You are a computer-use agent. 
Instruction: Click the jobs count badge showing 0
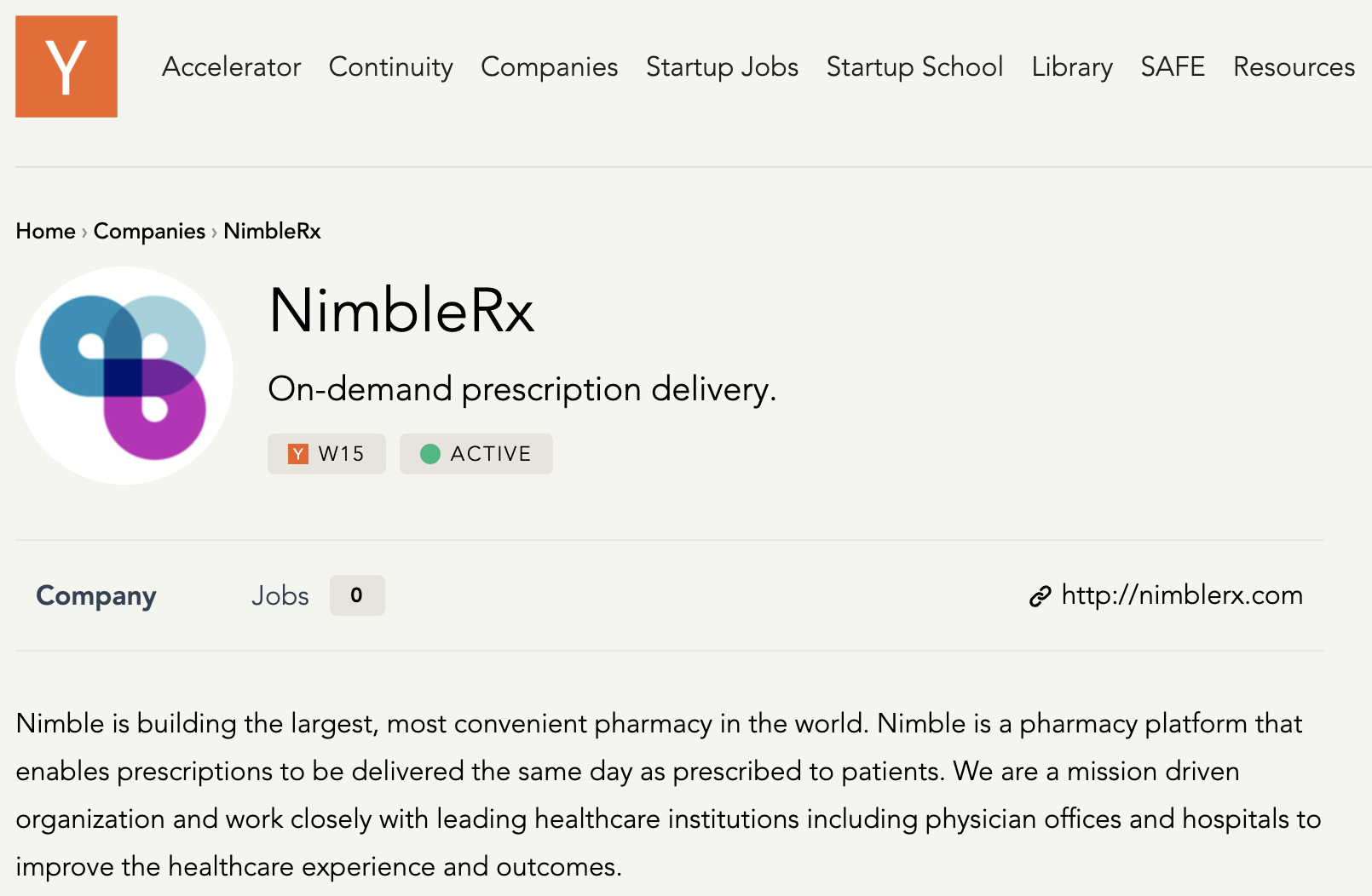pyautogui.click(x=357, y=595)
